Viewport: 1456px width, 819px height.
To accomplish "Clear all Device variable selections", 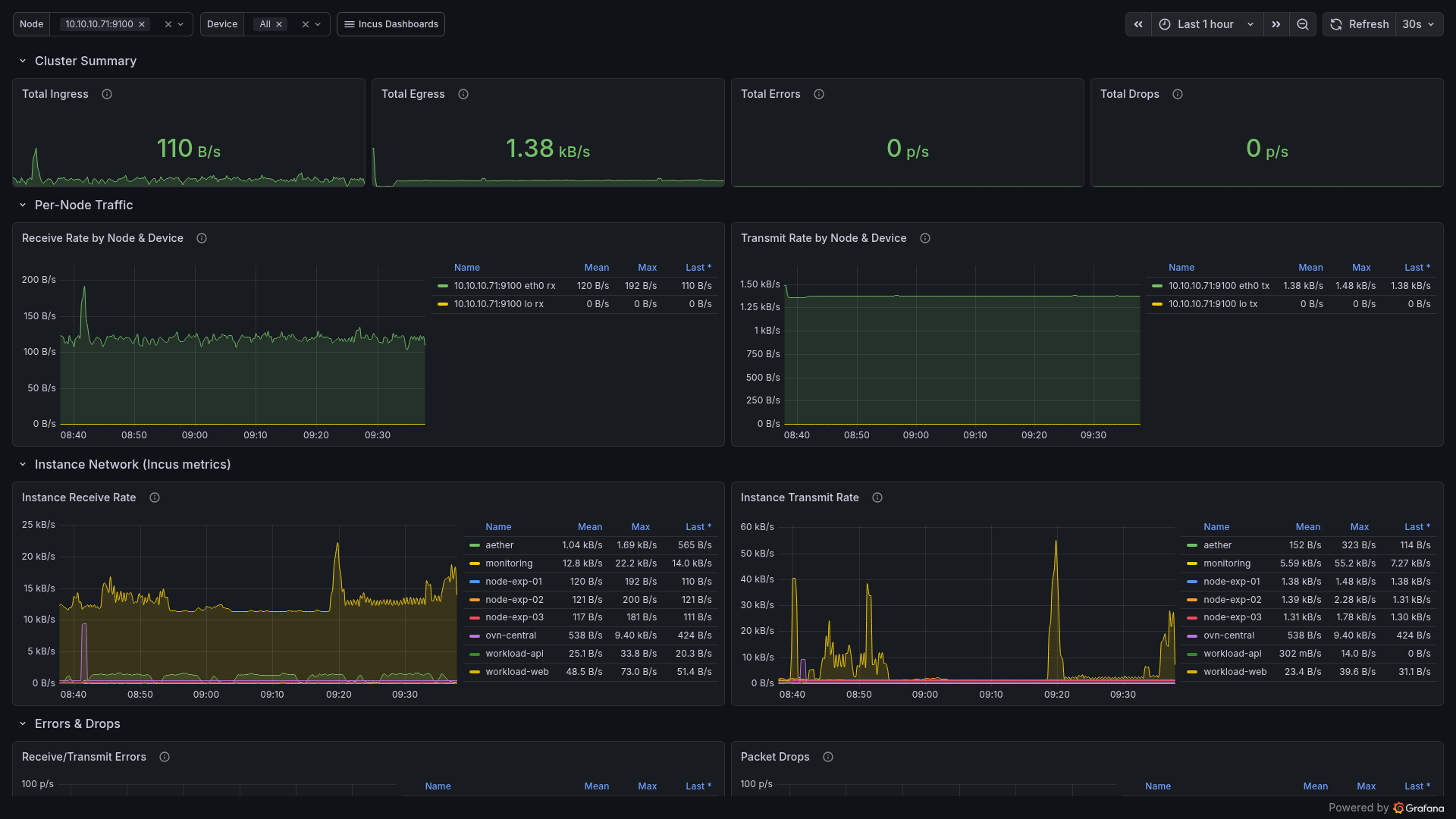I will (306, 24).
